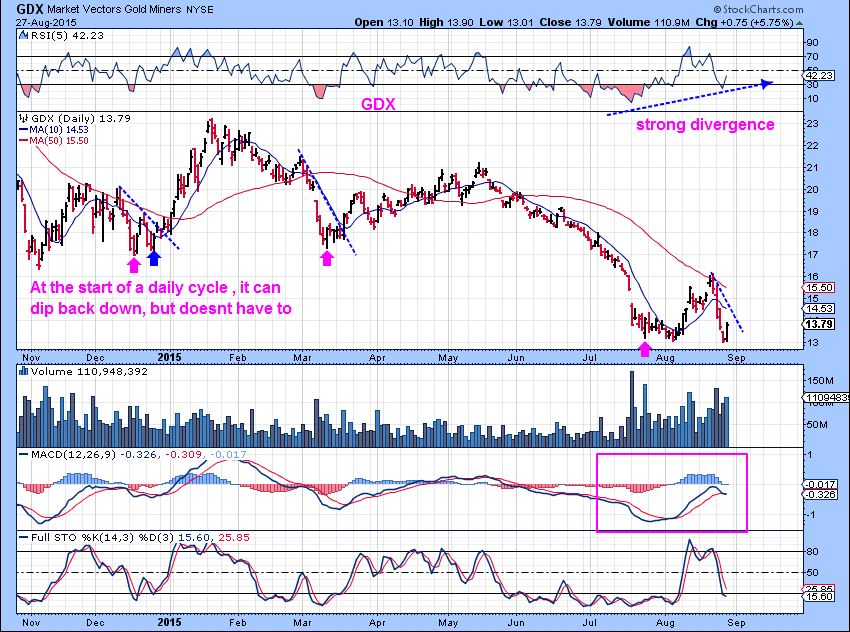Click the MACD(12,26,9) legend line marker
The width and height of the screenshot is (850, 632).
coord(24,454)
